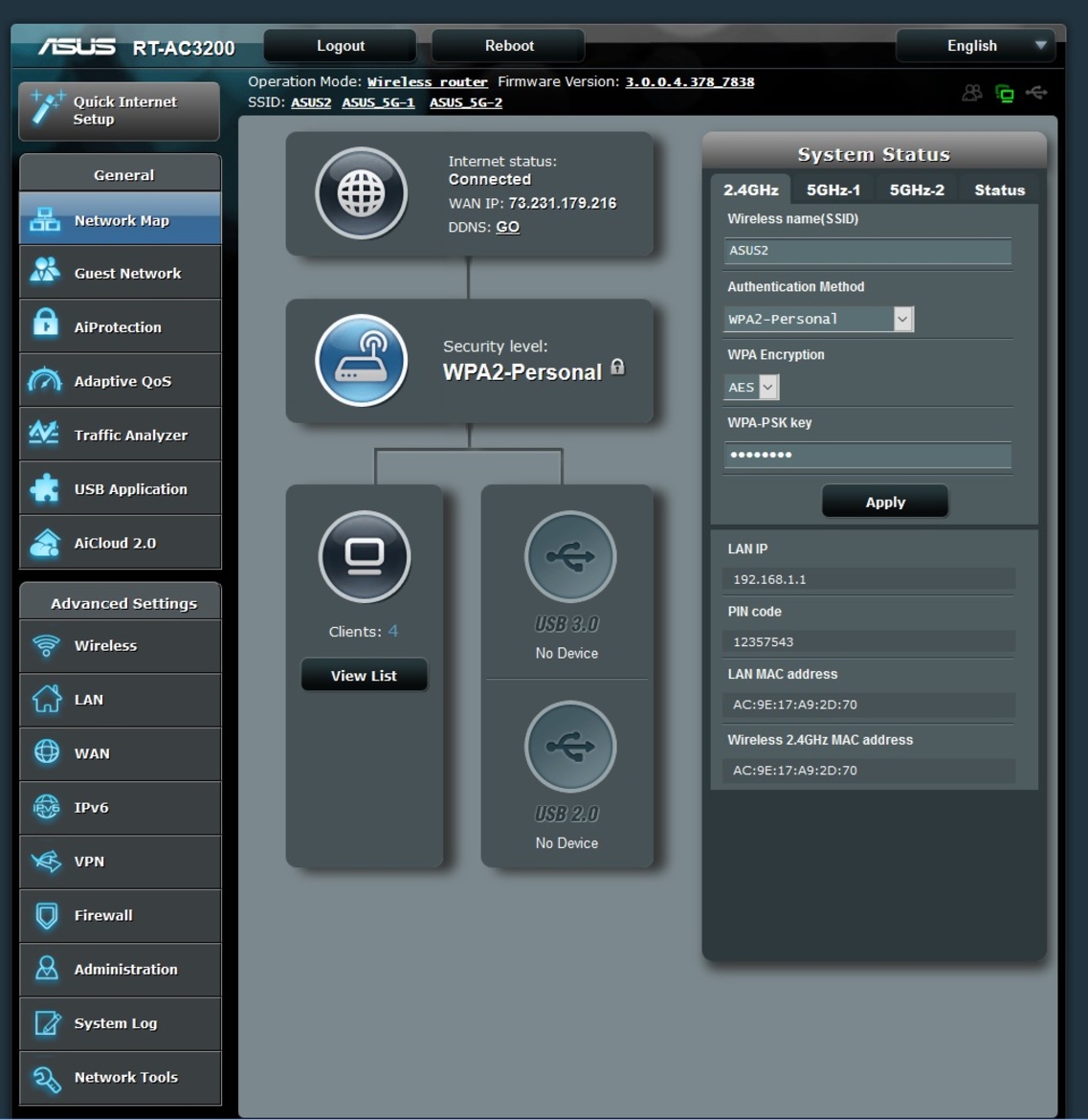This screenshot has width=1088, height=1120.
Task: Click the Network Tools wrench icon
Action: coord(46,1078)
